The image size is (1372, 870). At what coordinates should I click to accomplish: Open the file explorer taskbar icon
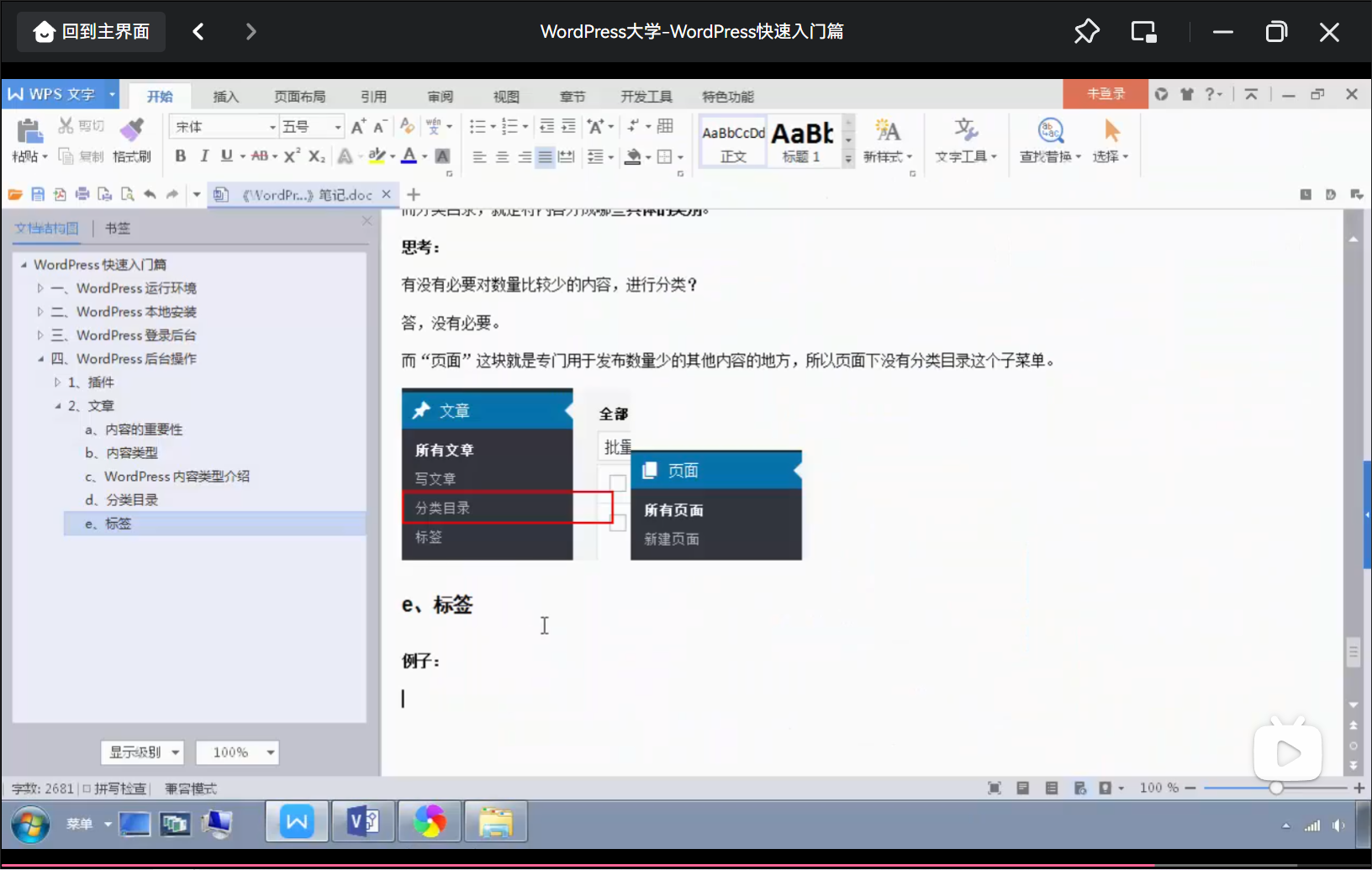pos(496,822)
